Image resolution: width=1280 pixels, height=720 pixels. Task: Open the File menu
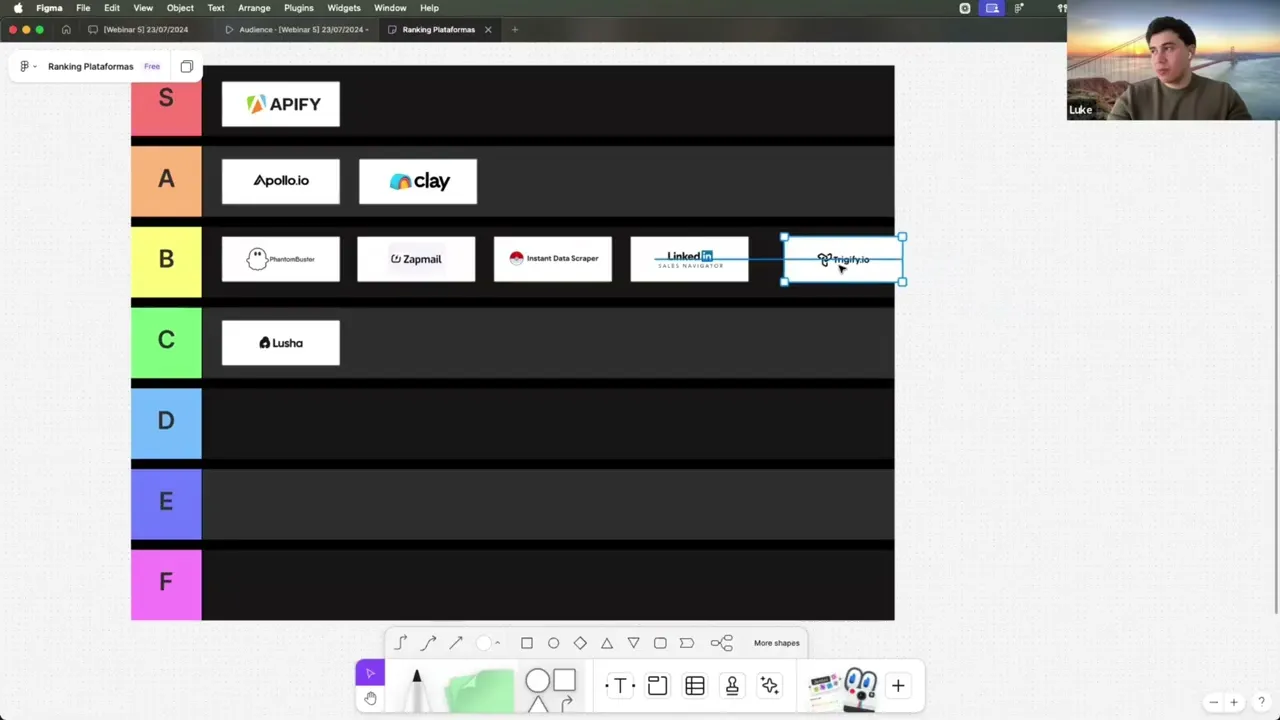click(x=83, y=8)
